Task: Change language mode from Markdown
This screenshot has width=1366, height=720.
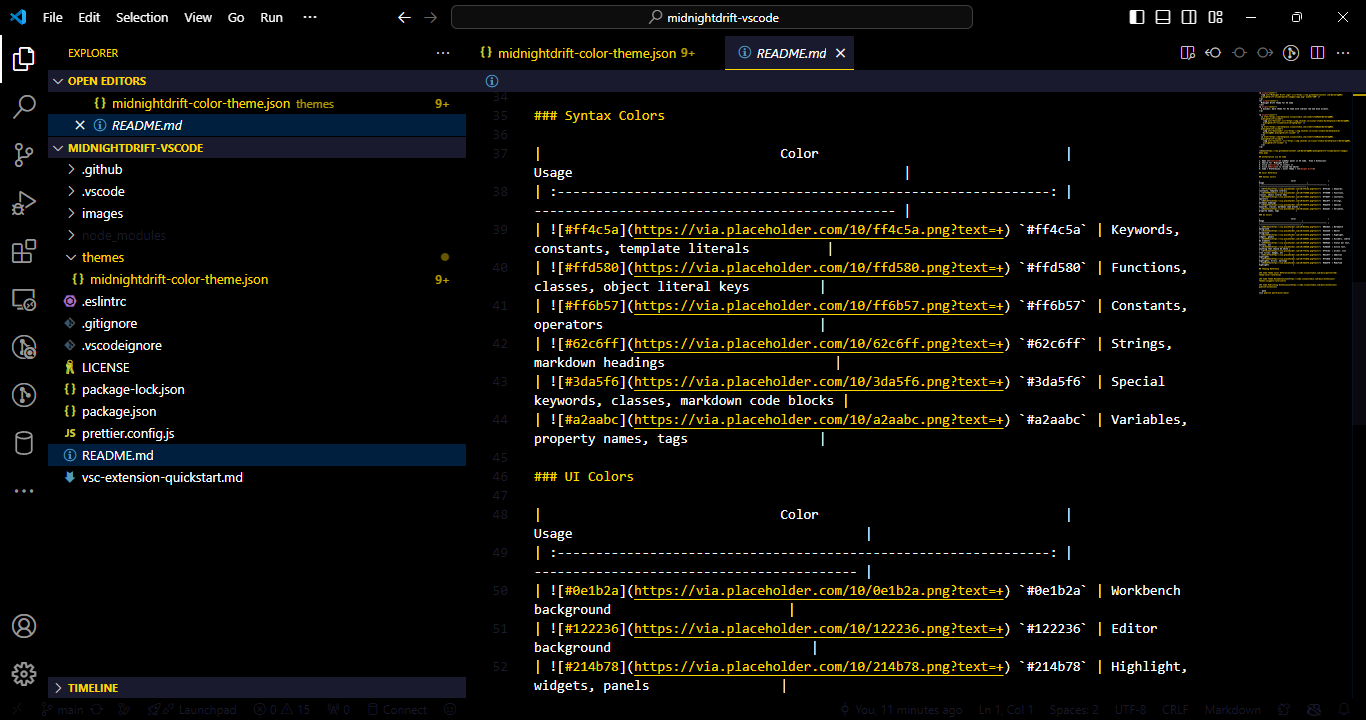Action: coord(1232,710)
